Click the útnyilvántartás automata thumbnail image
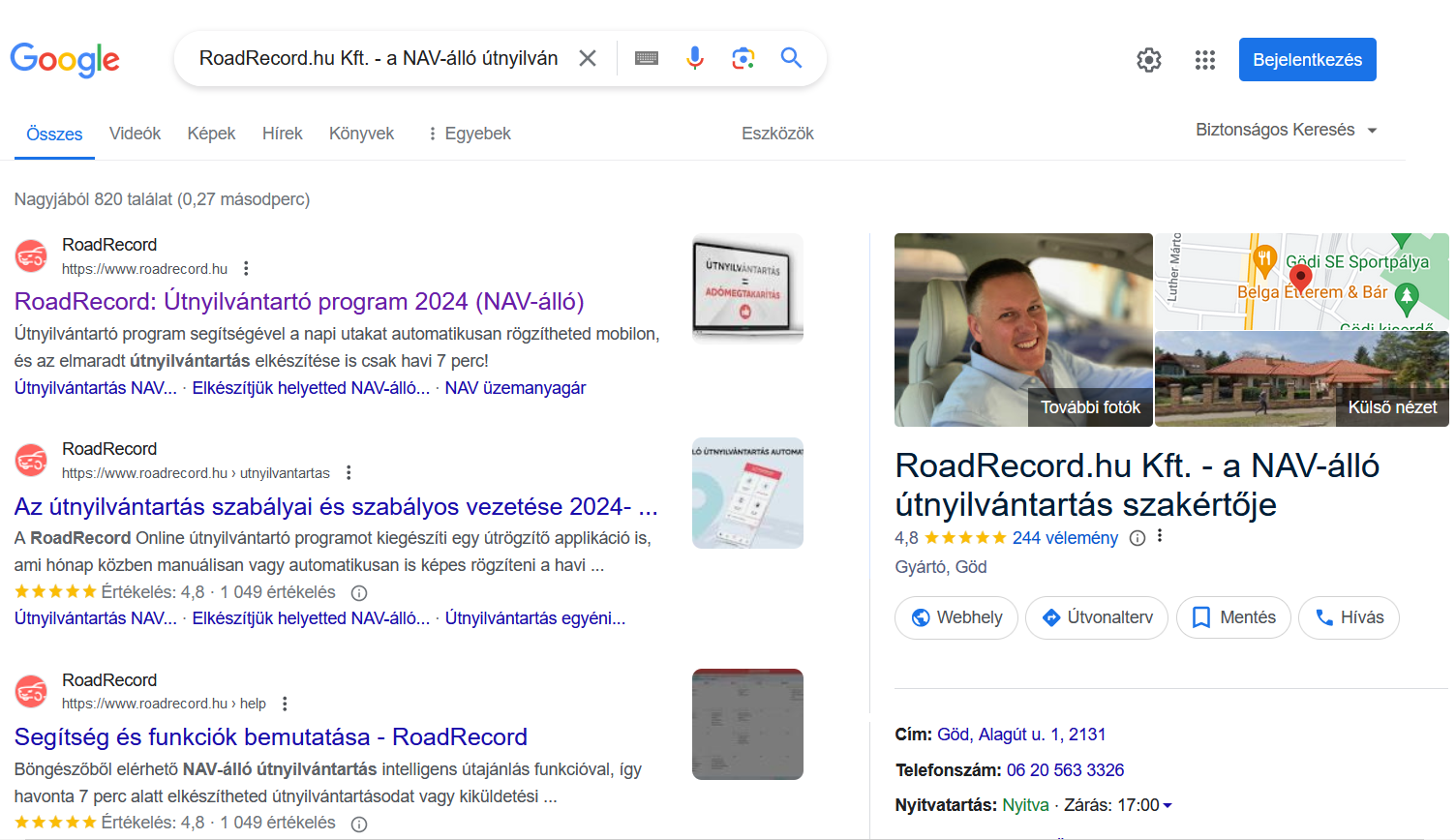 click(747, 494)
